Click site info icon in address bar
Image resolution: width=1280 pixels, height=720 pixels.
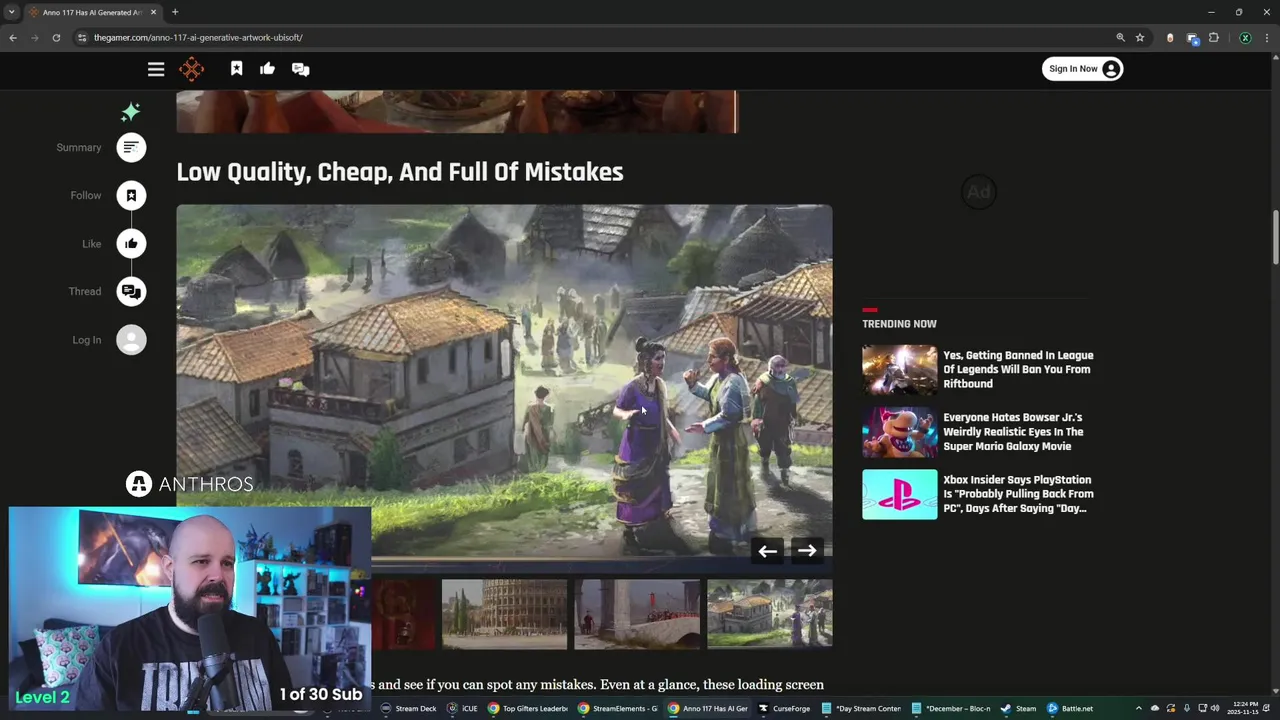[x=82, y=37]
